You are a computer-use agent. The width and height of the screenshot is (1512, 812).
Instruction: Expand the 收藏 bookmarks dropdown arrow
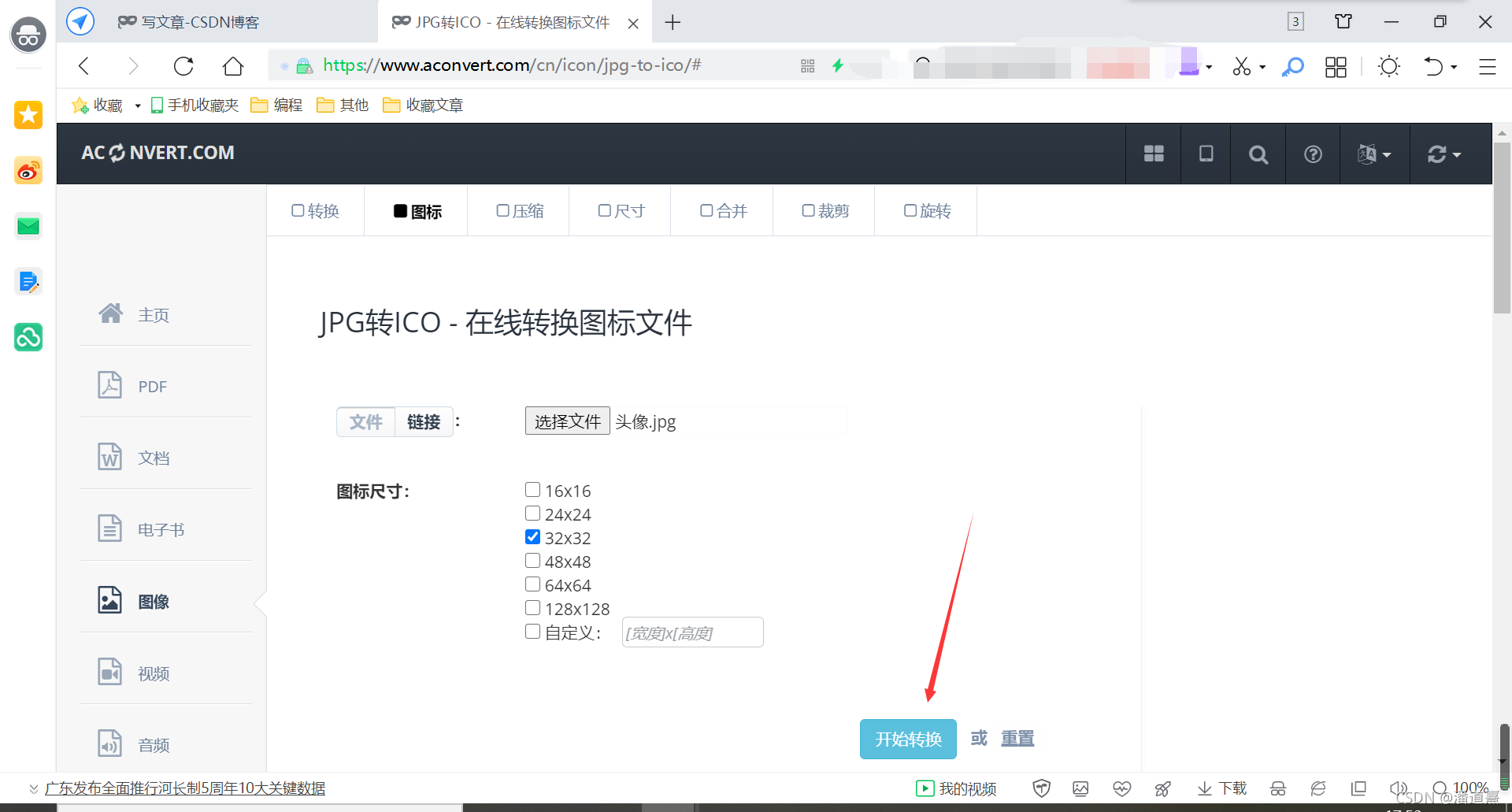tap(138, 106)
